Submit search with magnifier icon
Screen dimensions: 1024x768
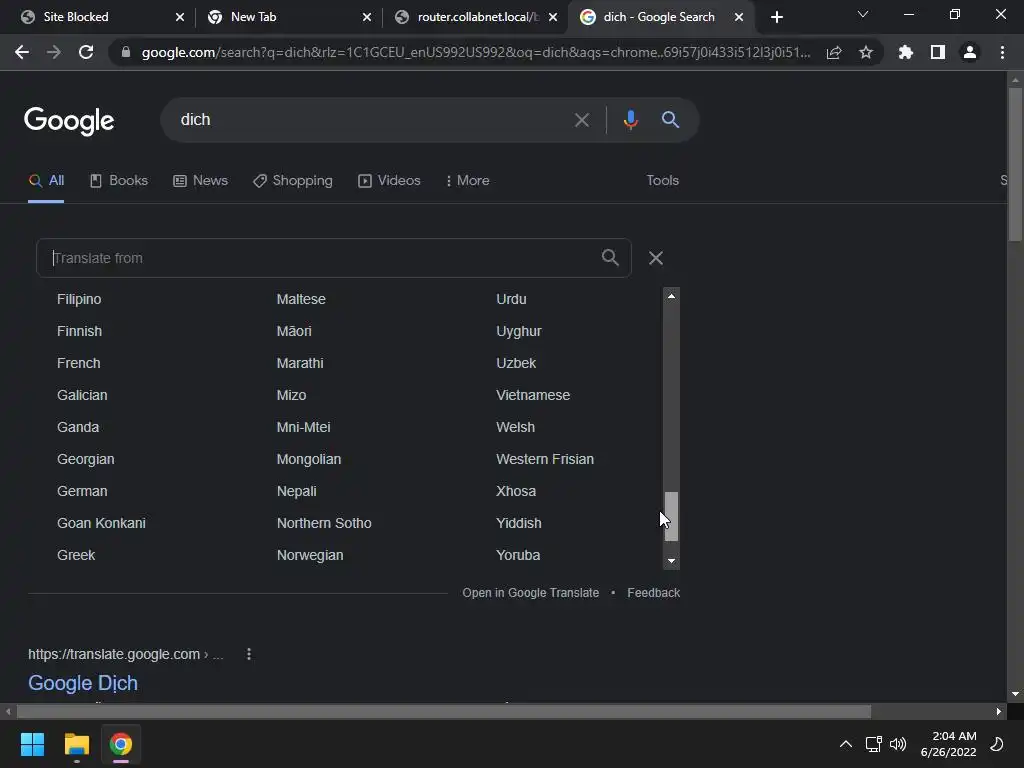670,120
